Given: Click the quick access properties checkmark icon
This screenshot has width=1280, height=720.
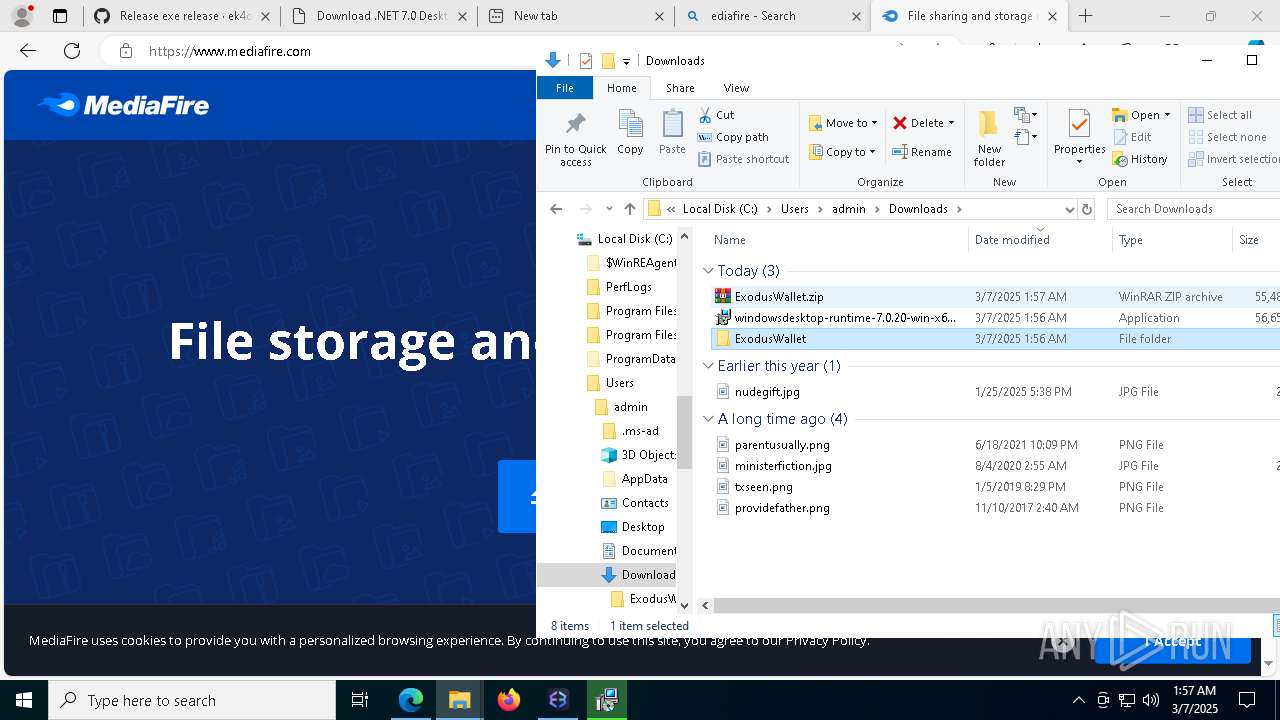Looking at the screenshot, I should 586,61.
